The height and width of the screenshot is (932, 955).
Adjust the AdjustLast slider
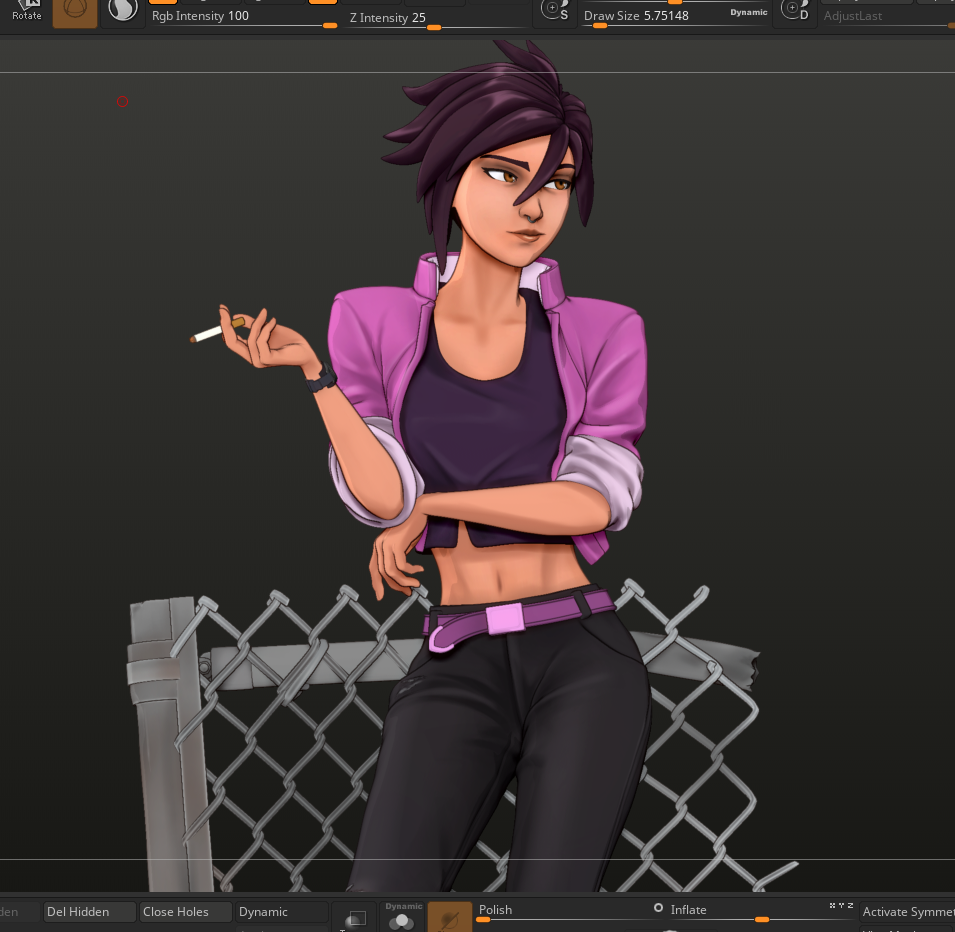click(x=887, y=16)
